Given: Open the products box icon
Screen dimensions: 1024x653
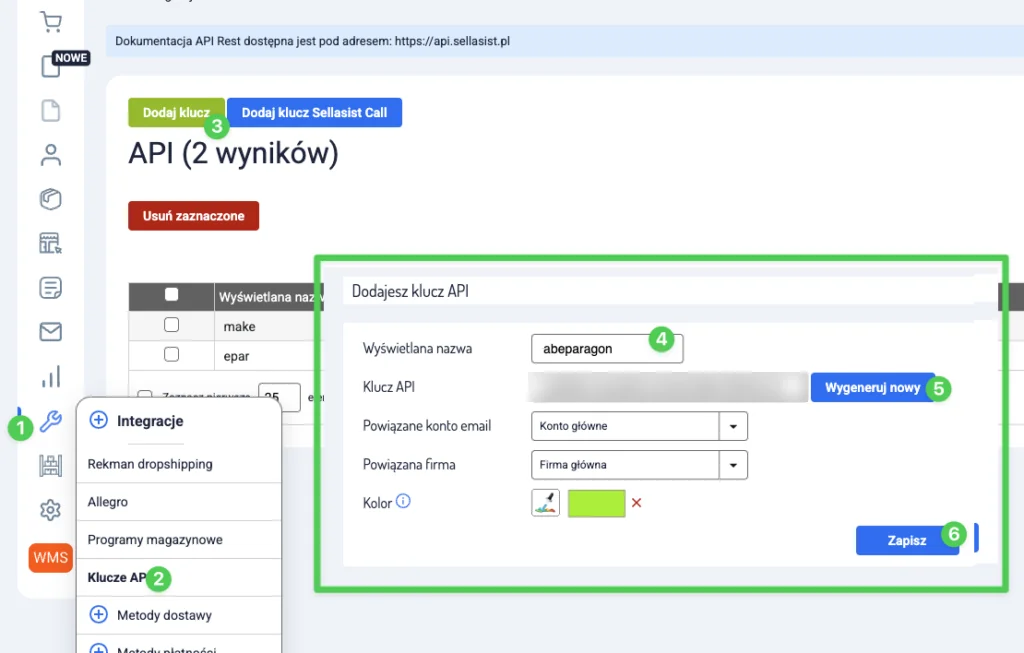Looking at the screenshot, I should coord(50,199).
